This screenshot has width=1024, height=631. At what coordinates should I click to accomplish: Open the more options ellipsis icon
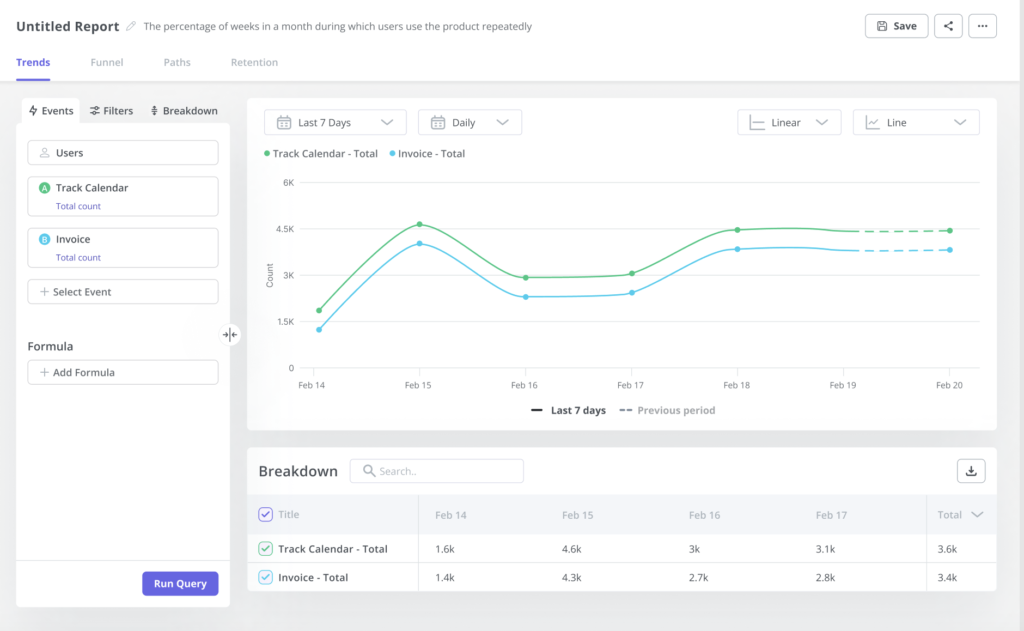coord(983,25)
